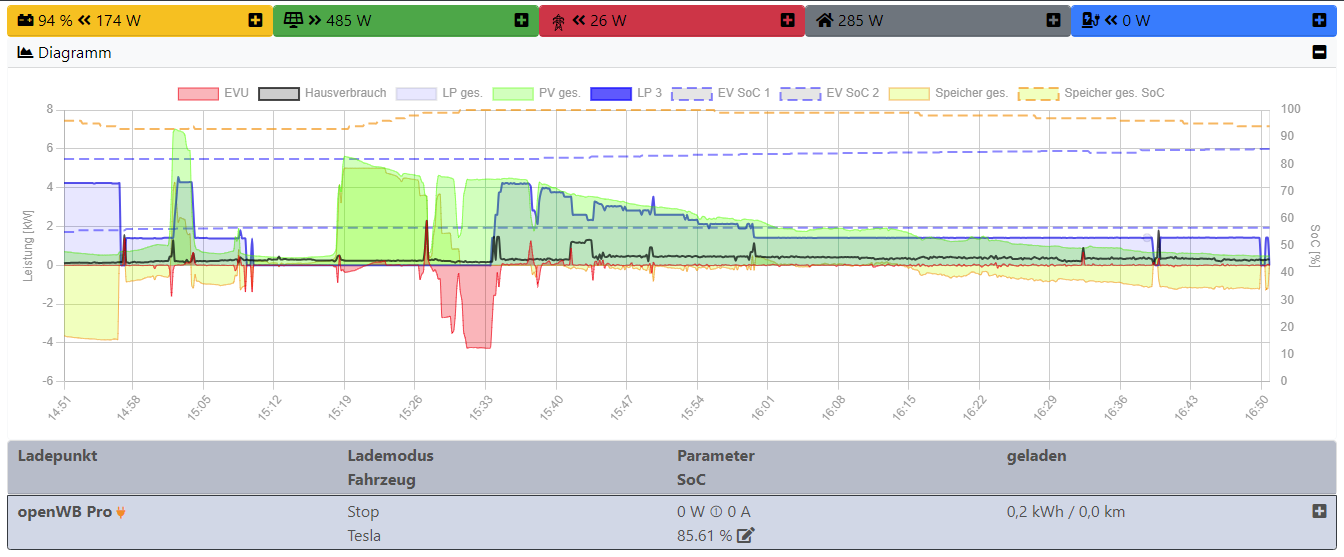The height and width of the screenshot is (557, 1344).
Task: Expand the battery storage card plus icon
Action: (255, 20)
